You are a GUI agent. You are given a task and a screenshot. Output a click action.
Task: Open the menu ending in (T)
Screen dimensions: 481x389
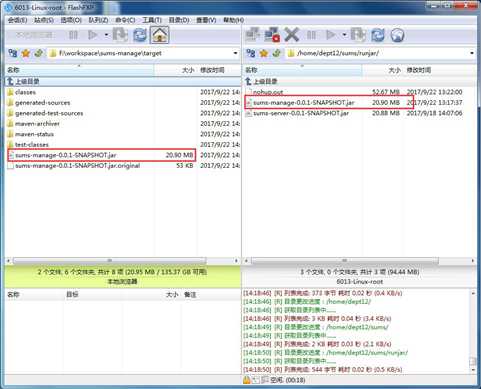(152, 20)
